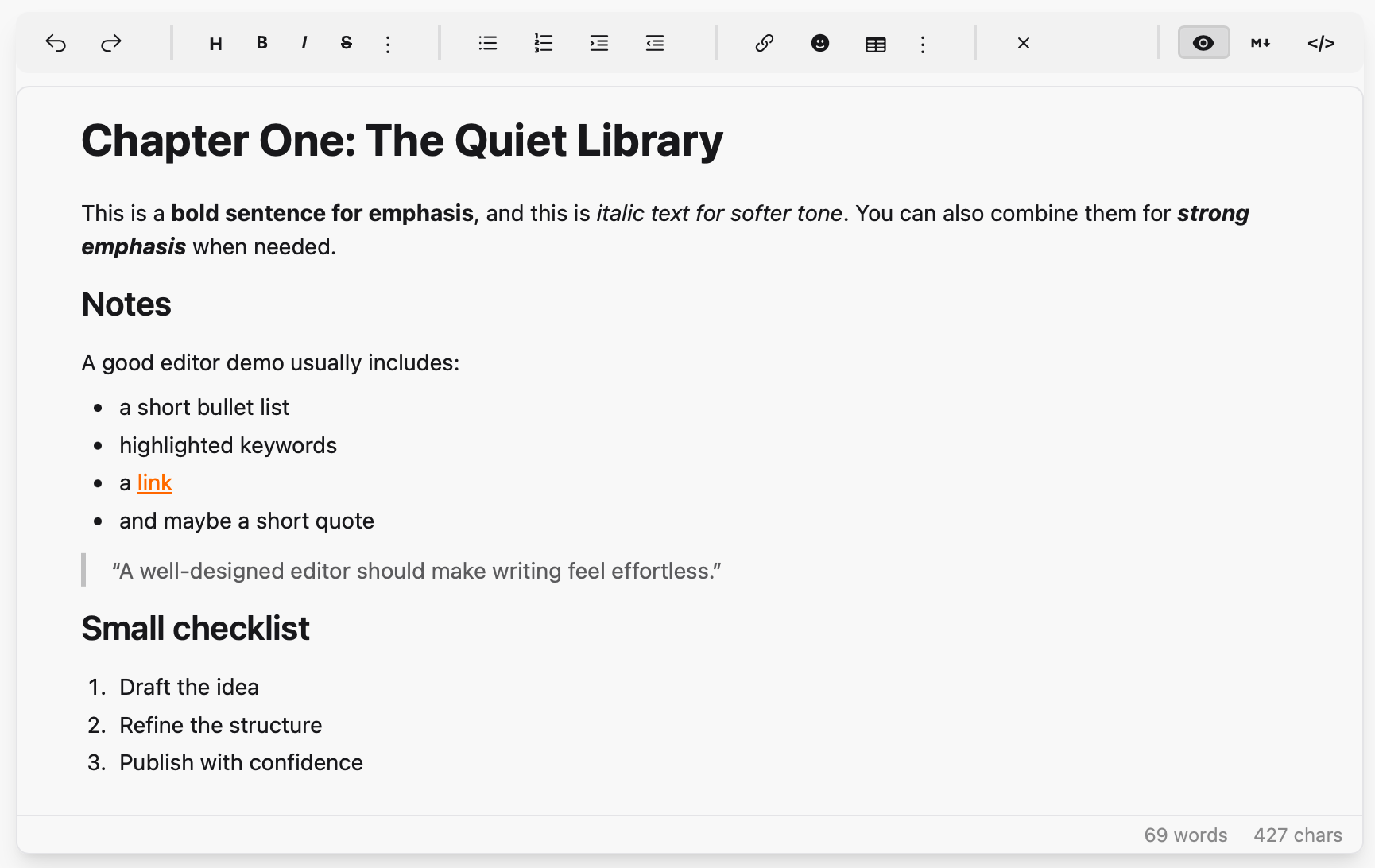Toggle bold formatting

(x=261, y=43)
